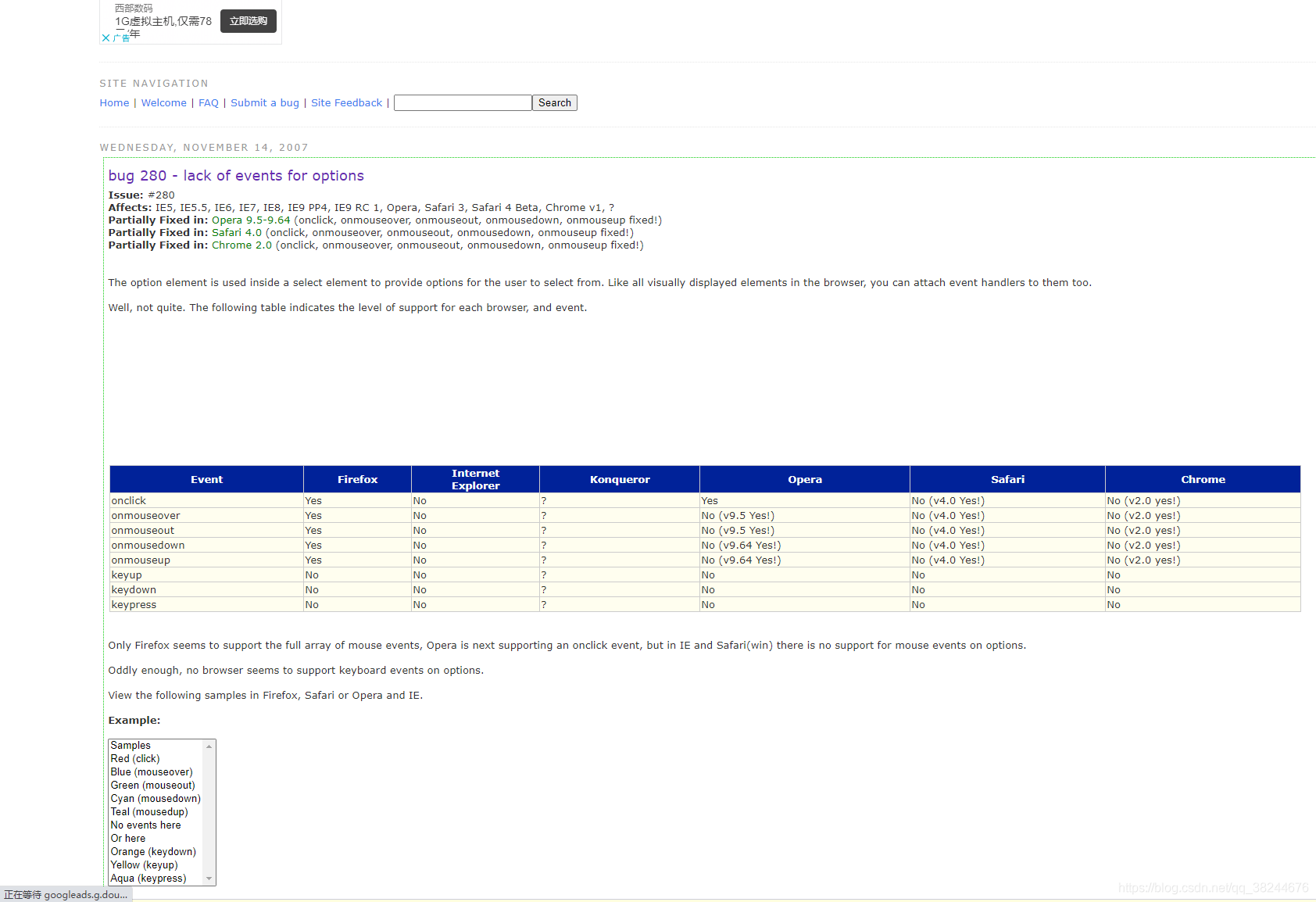Click the onclick event cell
This screenshot has height=902, width=1316.
(207, 501)
